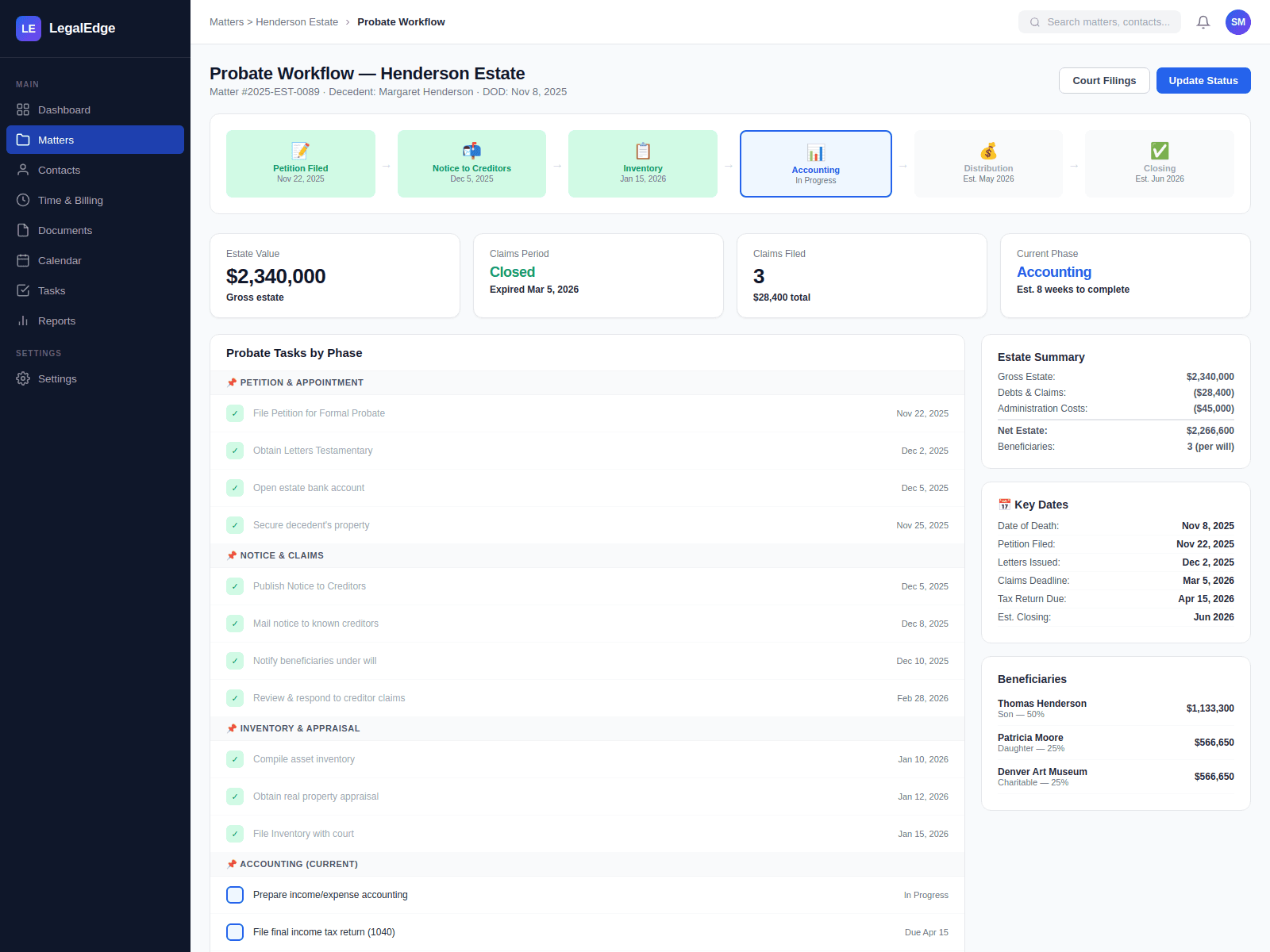Image resolution: width=1270 pixels, height=952 pixels.
Task: Click the LegalEdge LE logo icon
Action: 29,29
